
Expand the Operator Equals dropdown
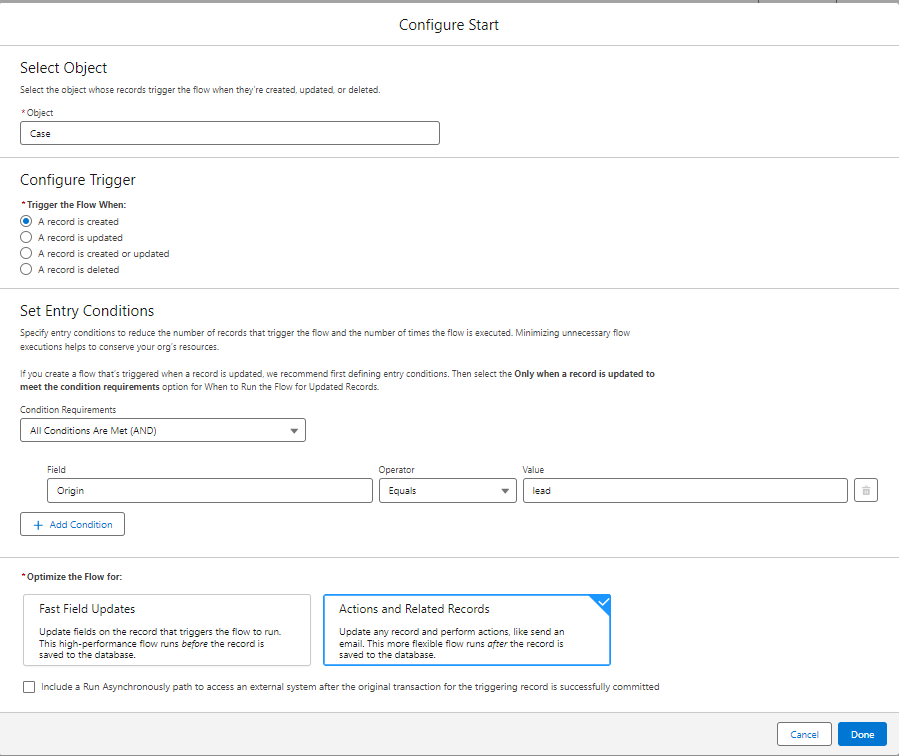[447, 490]
